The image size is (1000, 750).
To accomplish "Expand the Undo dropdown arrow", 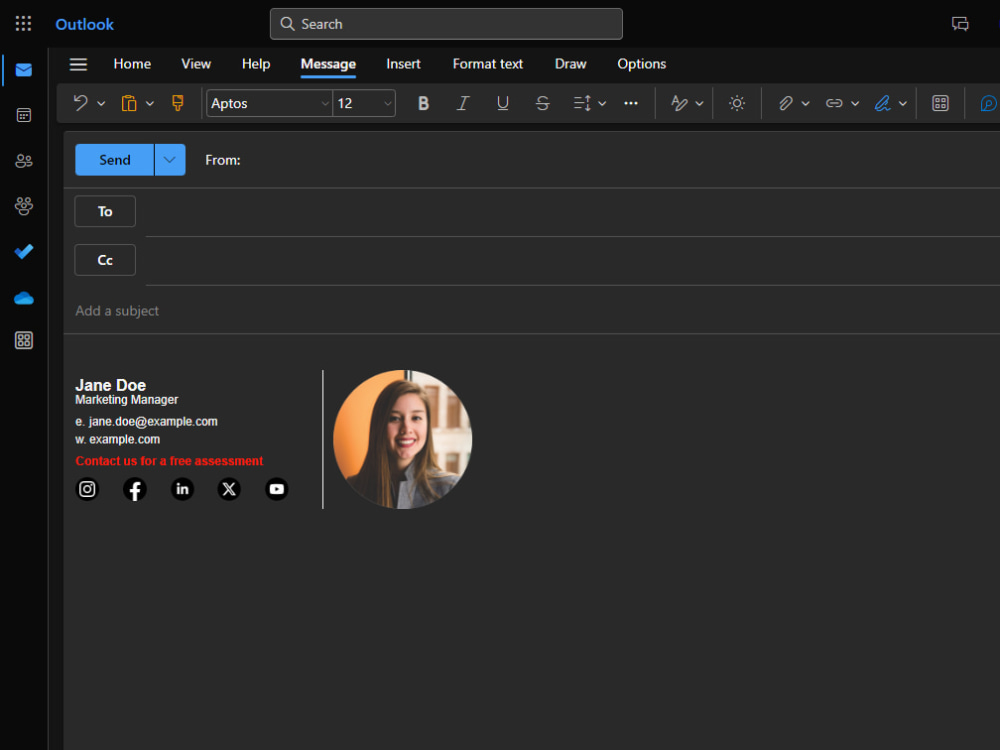I will click(101, 103).
